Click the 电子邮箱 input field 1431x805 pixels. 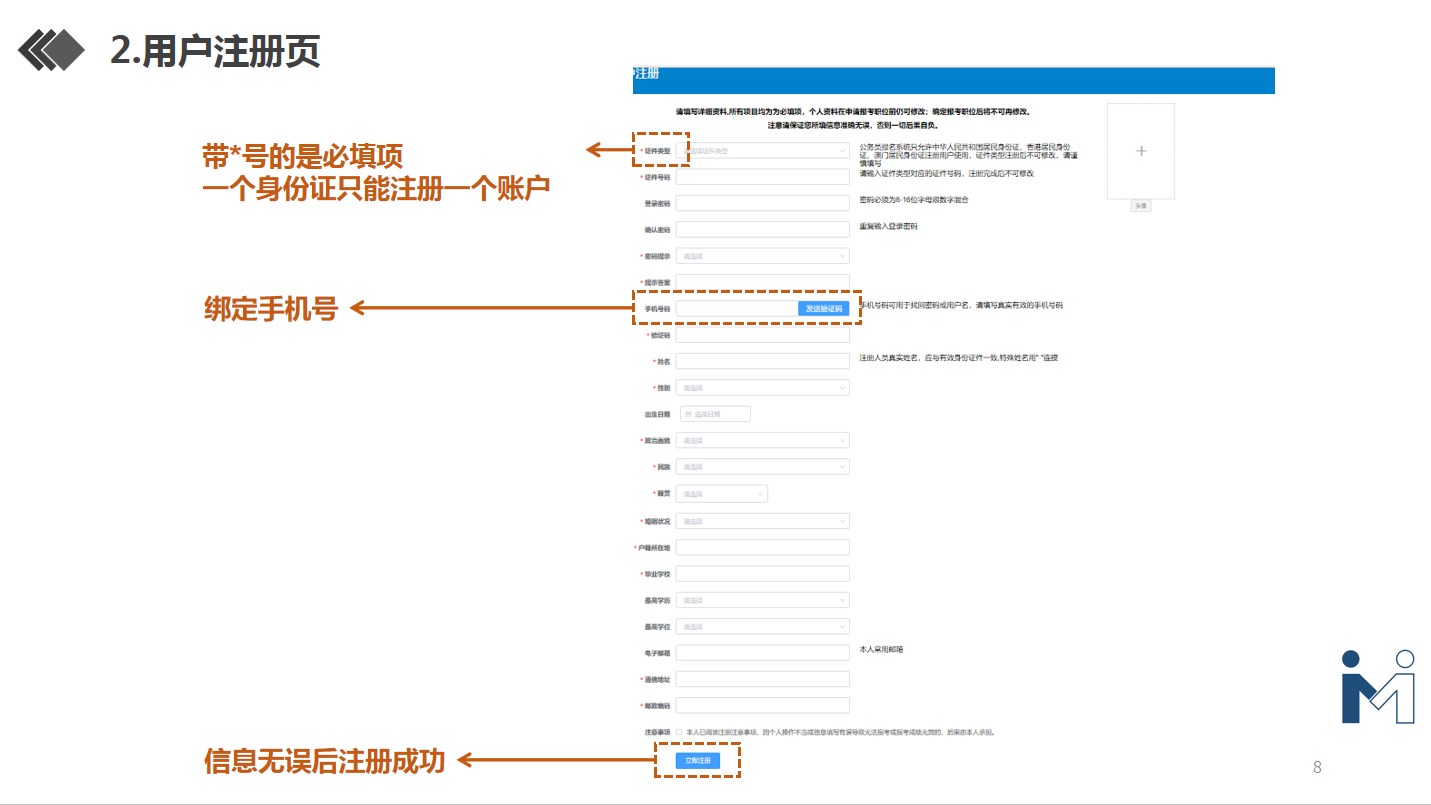tap(762, 653)
